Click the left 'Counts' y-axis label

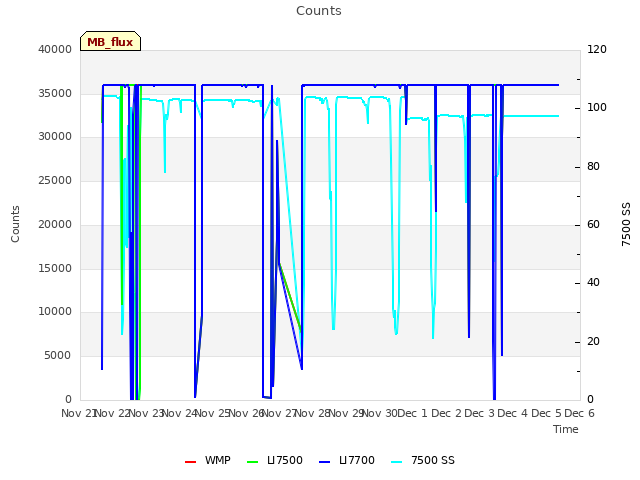15,224
